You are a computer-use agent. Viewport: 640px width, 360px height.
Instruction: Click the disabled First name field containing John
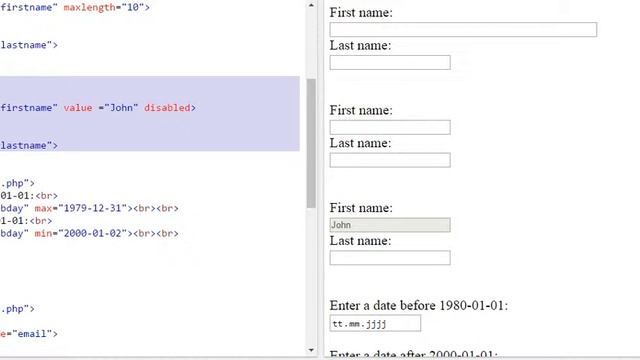coord(390,225)
